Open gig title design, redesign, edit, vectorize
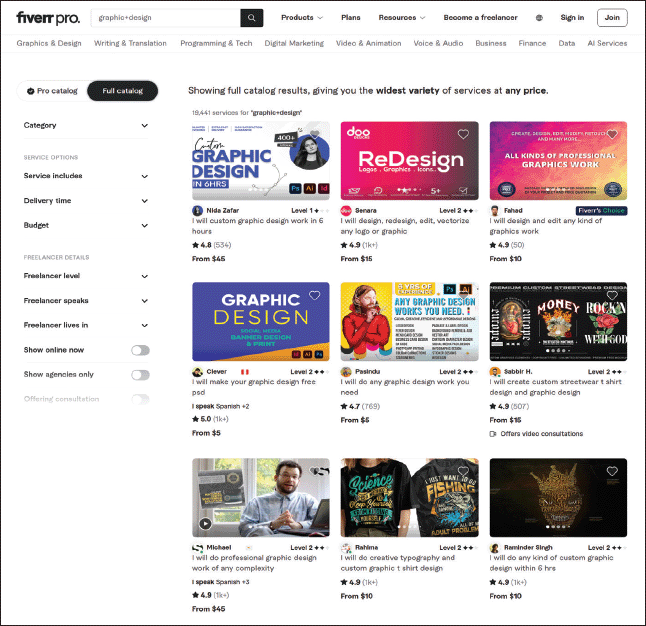The image size is (646, 626). click(405, 226)
